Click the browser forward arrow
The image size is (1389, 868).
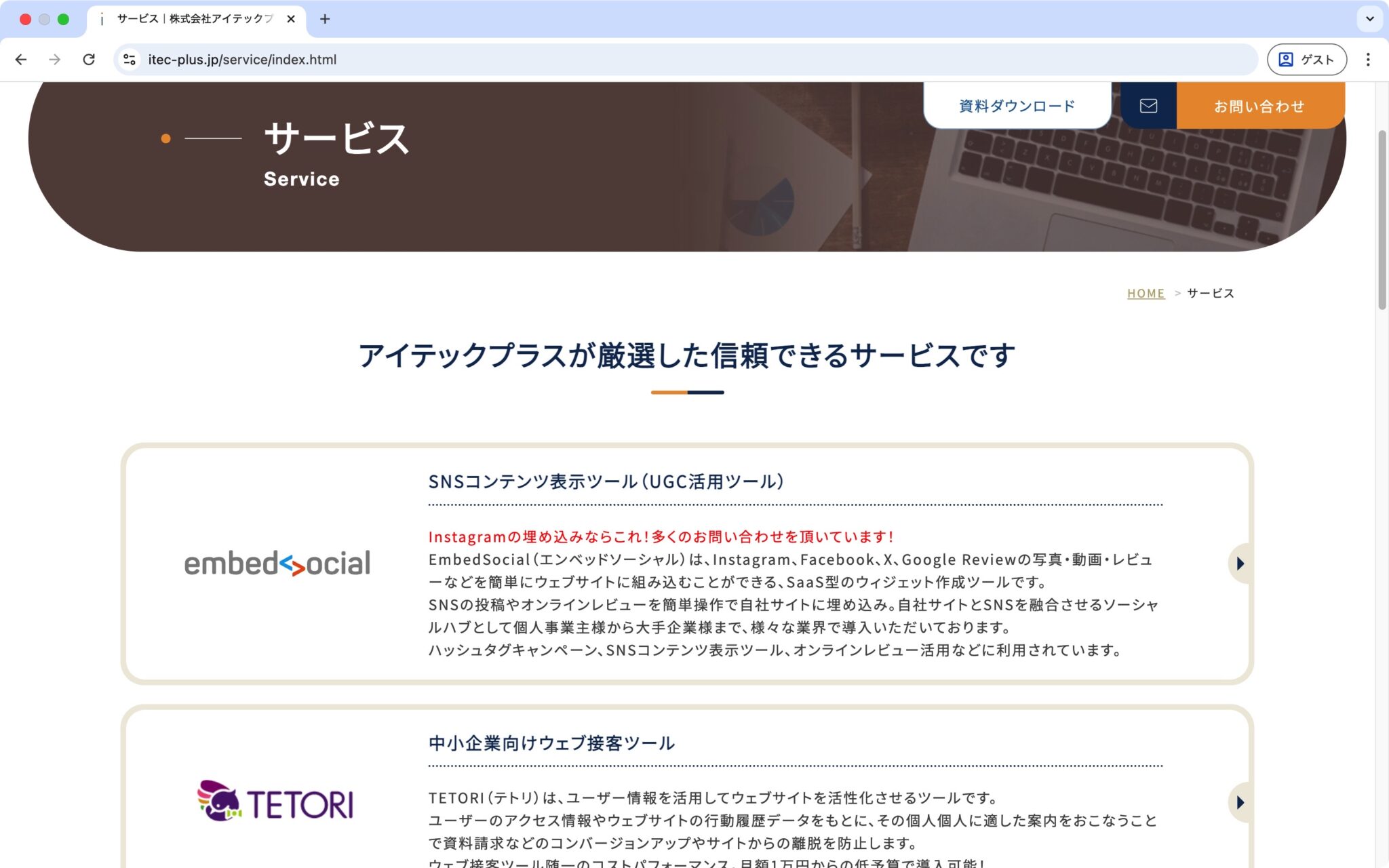(55, 60)
